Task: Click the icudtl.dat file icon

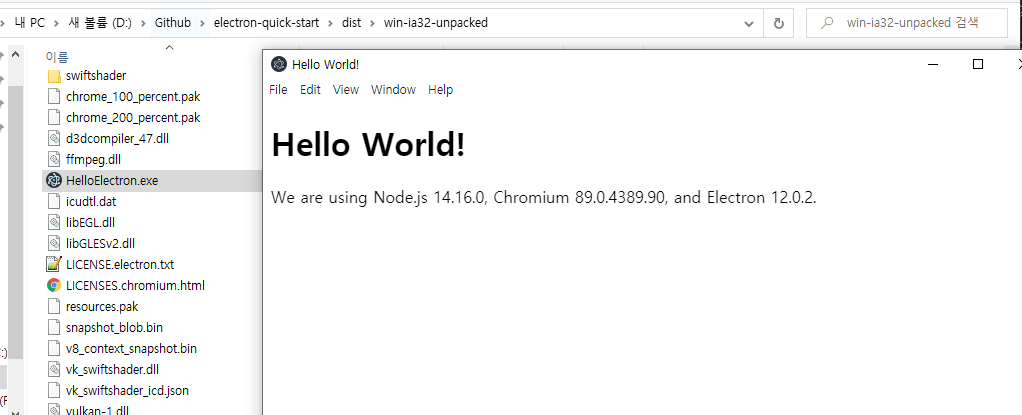Action: (x=54, y=201)
